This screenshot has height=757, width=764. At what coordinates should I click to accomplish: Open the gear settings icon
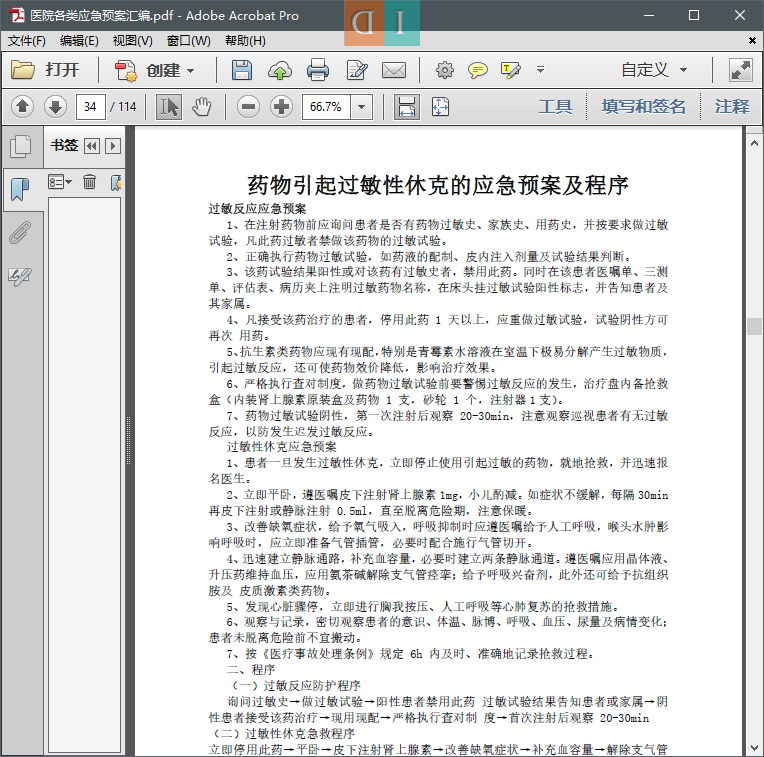click(444, 70)
